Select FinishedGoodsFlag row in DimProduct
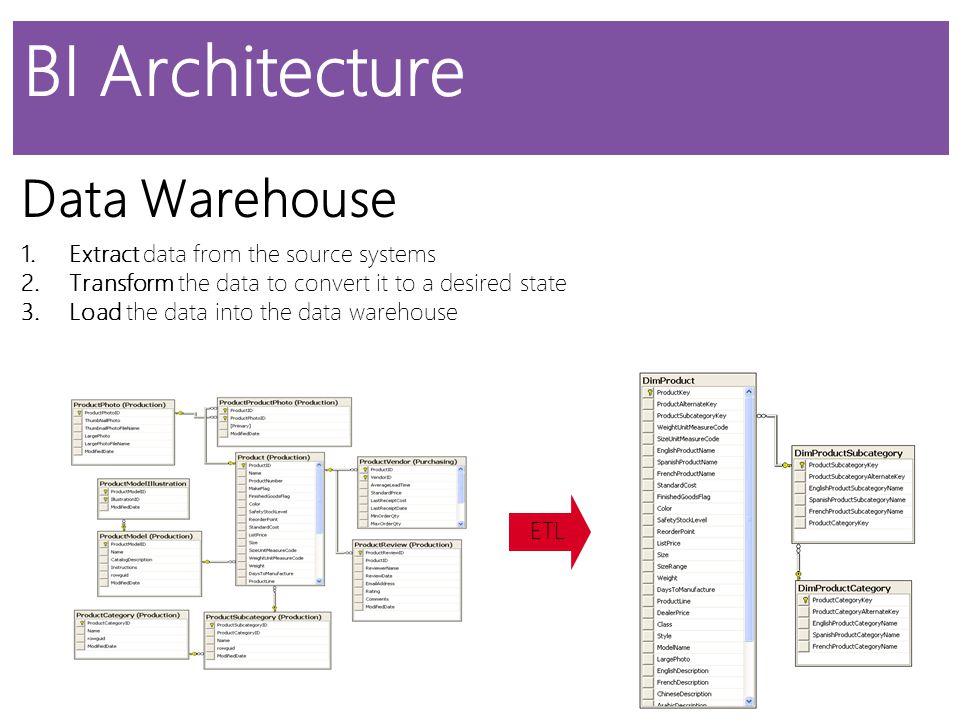 tap(693, 497)
